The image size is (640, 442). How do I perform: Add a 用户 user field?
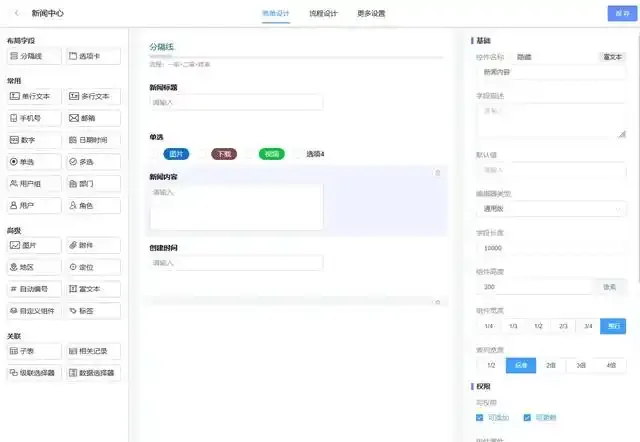coord(34,205)
